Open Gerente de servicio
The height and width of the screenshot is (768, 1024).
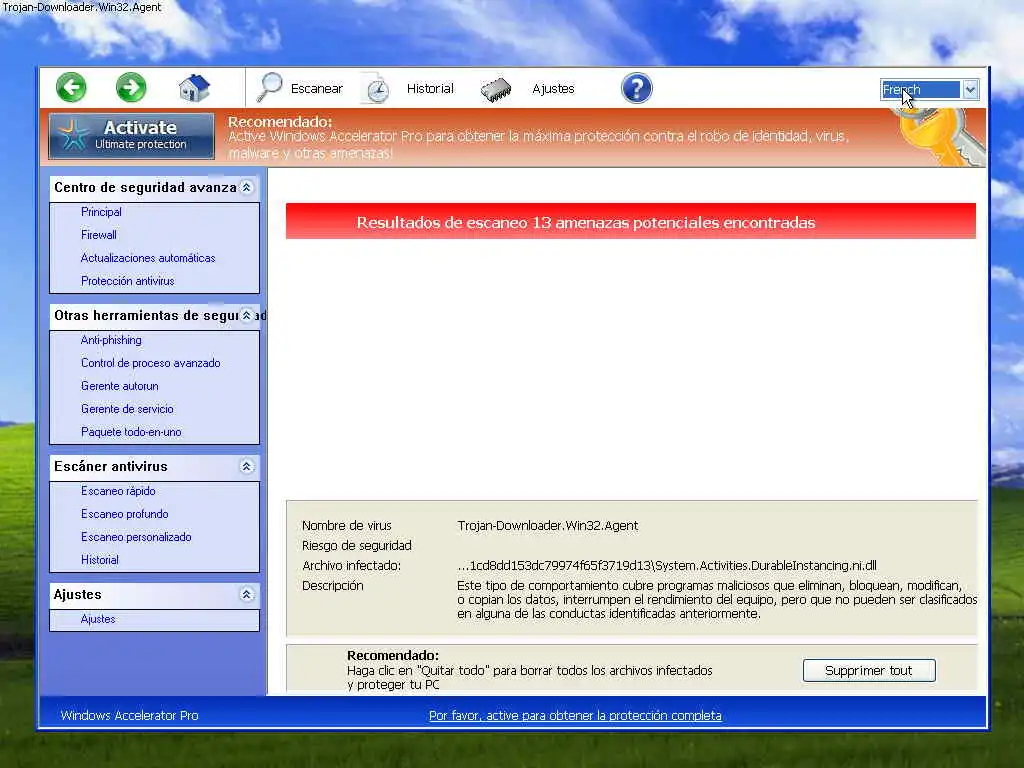(x=127, y=409)
